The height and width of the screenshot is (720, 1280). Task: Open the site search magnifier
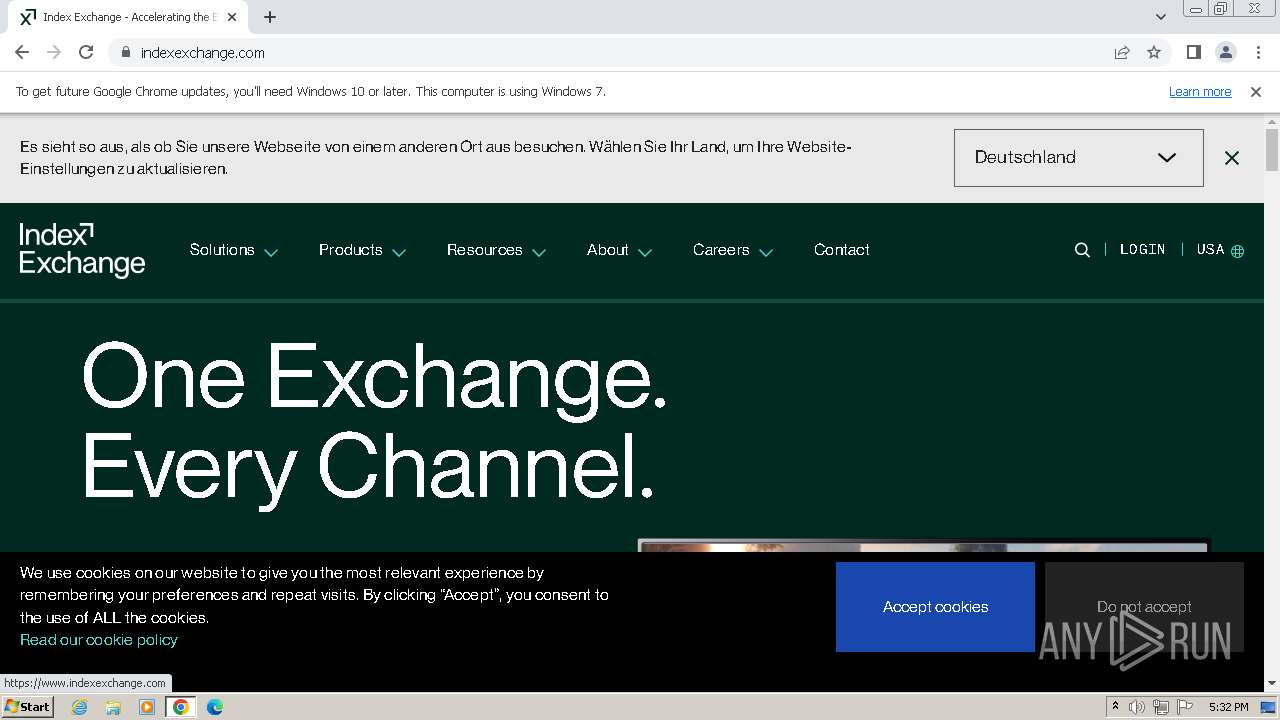point(1082,250)
